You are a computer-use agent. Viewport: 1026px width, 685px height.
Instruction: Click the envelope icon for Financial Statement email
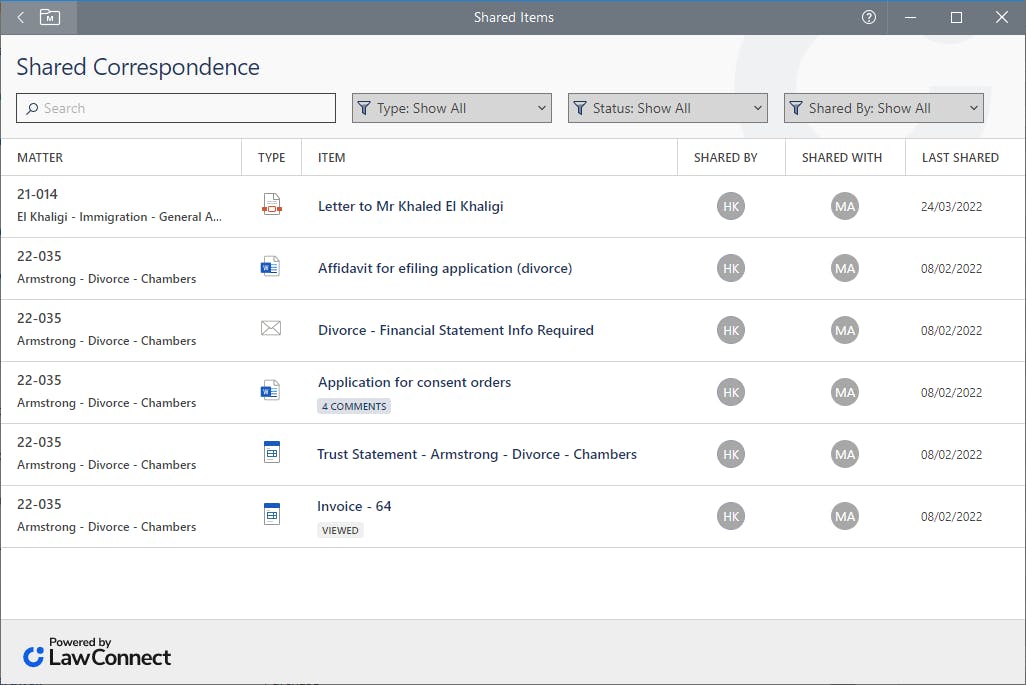pos(270,329)
